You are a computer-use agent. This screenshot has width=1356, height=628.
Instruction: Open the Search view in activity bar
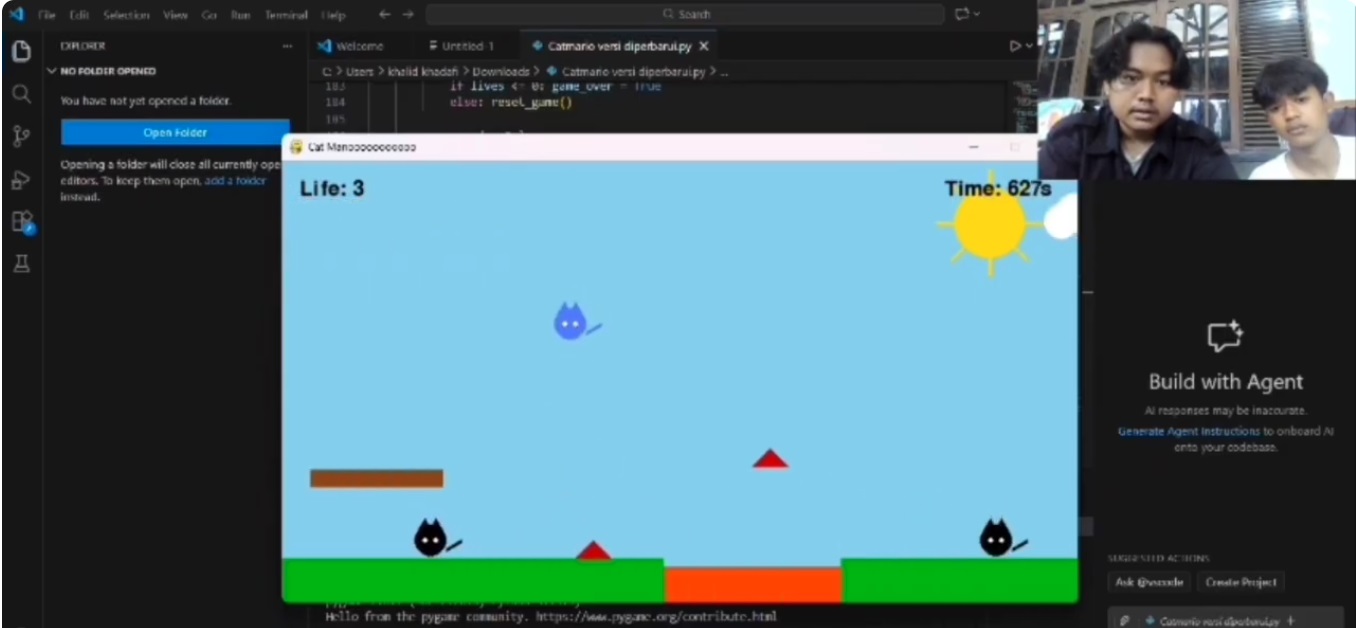tap(21, 94)
